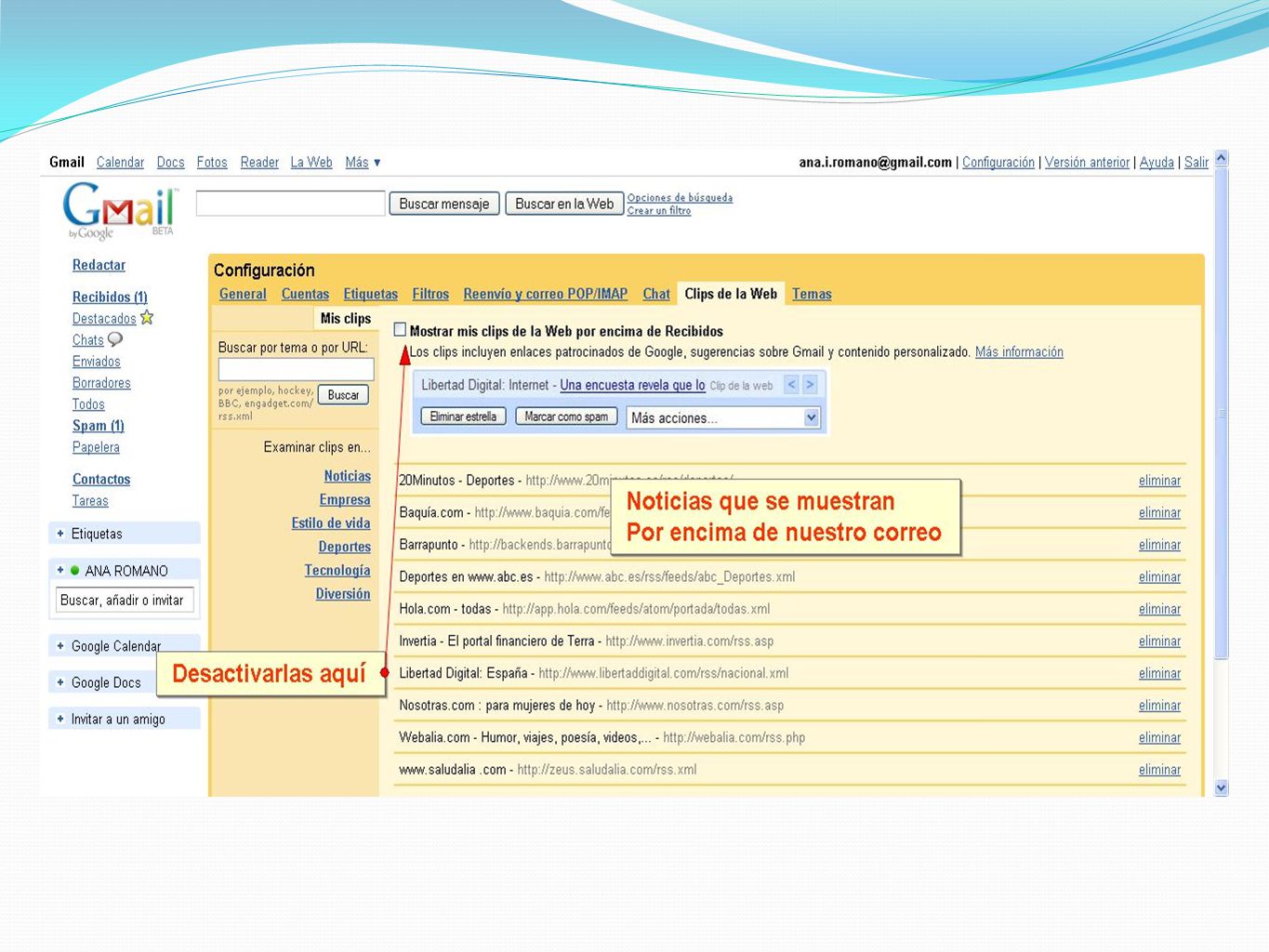Enable showing web clips above Recibidos
This screenshot has width=1269, height=952.
400,329
